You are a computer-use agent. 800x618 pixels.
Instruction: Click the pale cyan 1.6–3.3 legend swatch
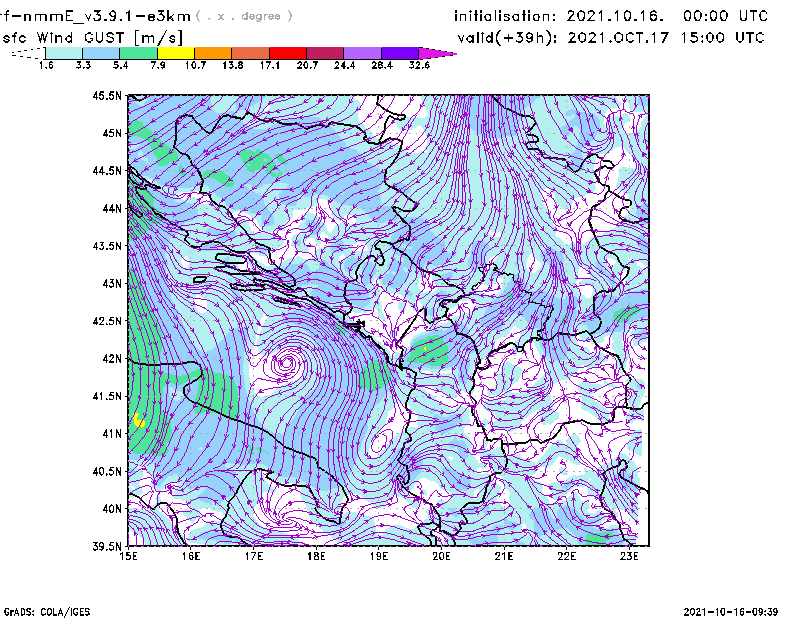click(x=63, y=53)
